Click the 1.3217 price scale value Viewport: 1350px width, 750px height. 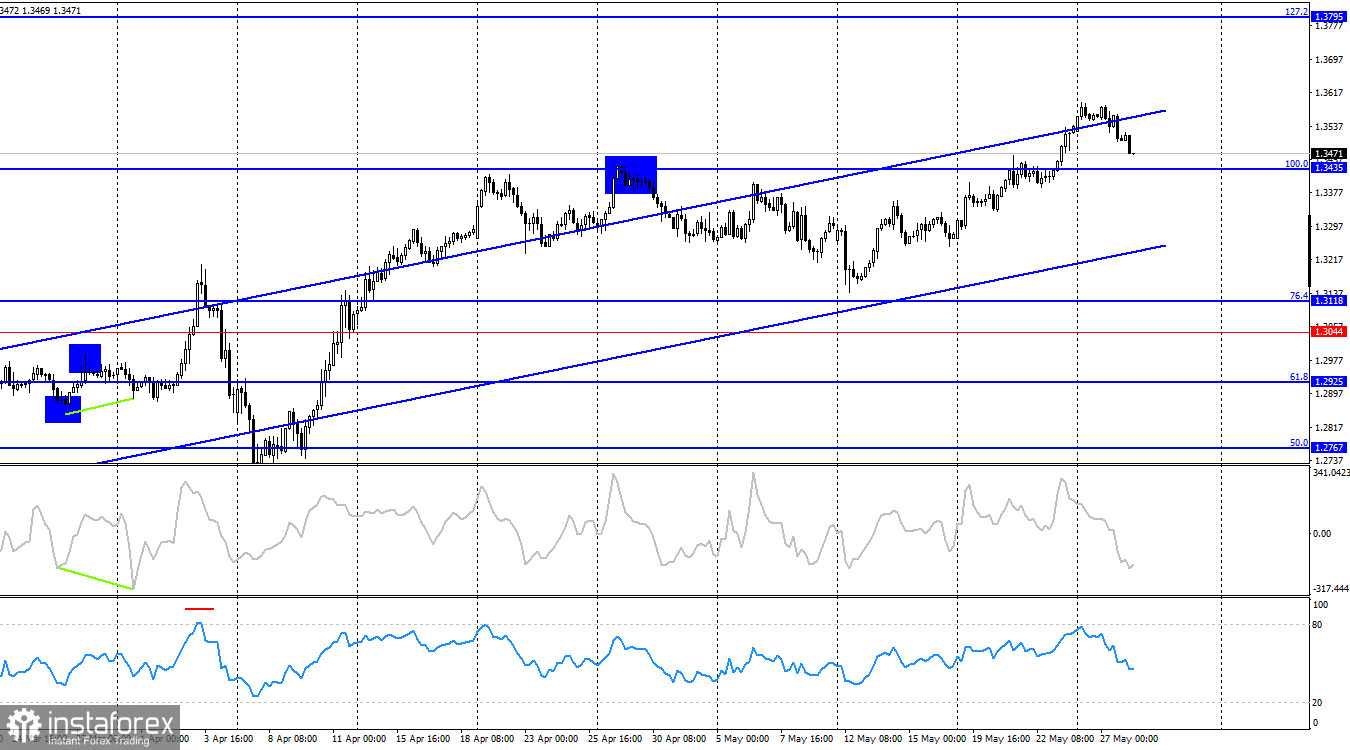1329,260
